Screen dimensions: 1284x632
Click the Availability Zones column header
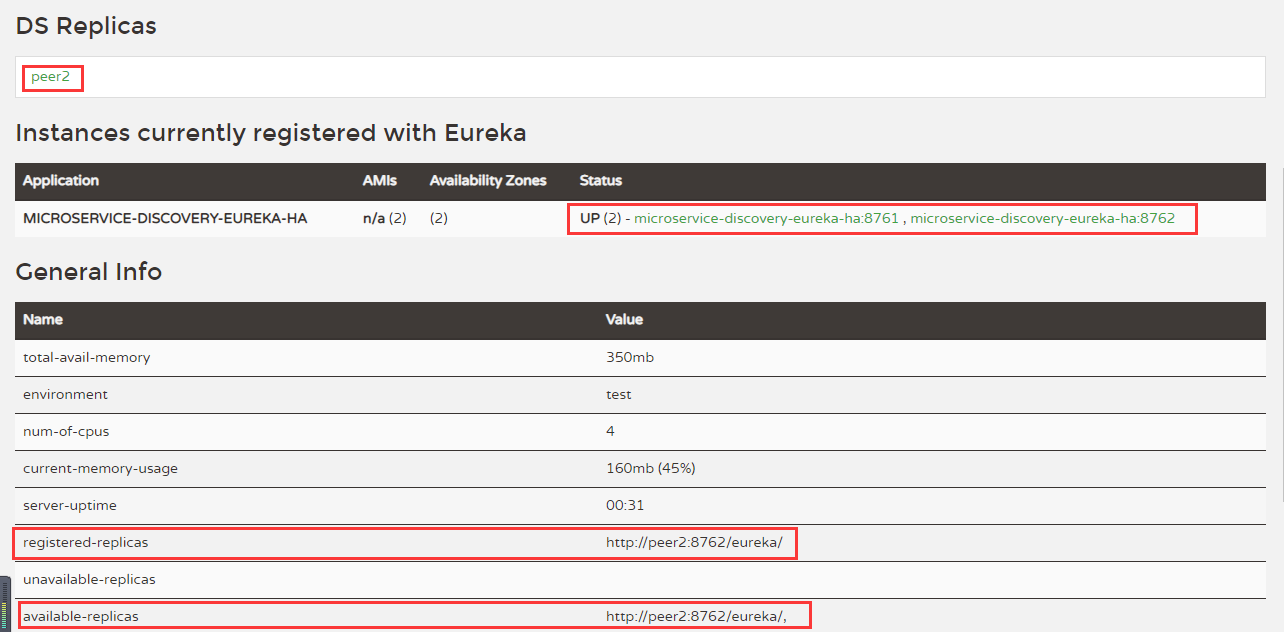click(488, 181)
